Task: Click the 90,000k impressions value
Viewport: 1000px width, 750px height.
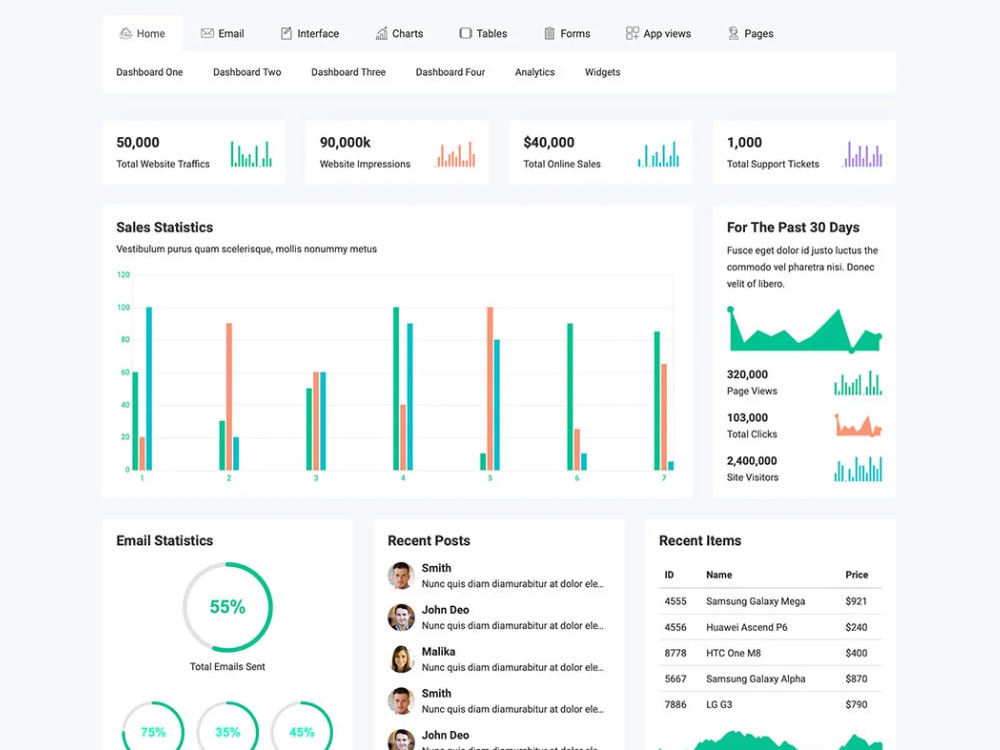Action: pyautogui.click(x=345, y=142)
